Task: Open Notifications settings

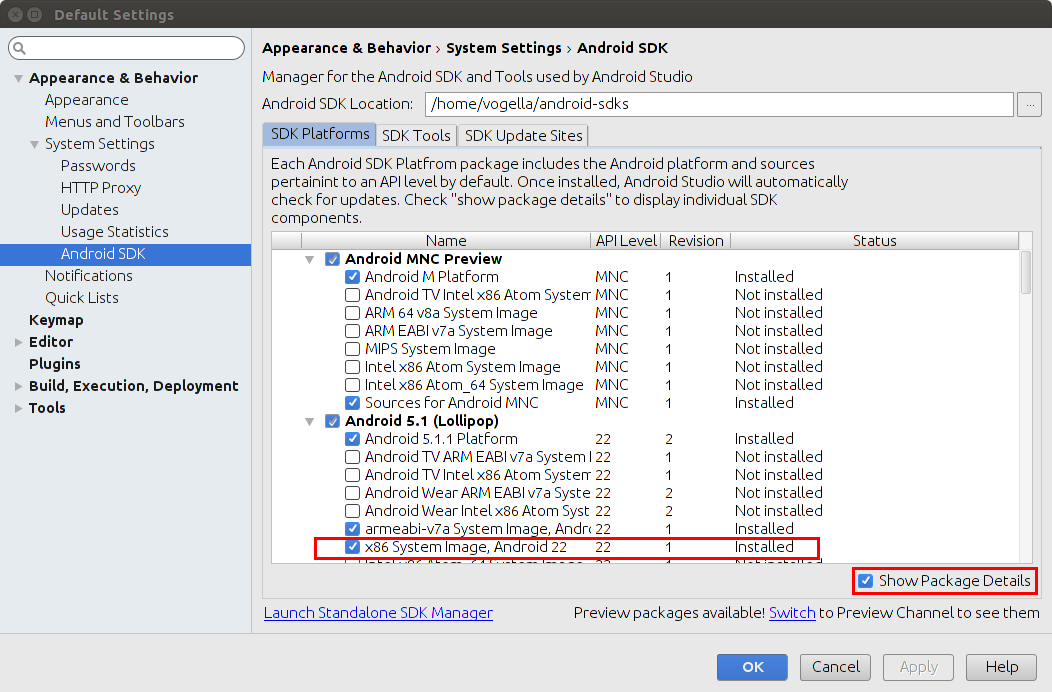Action: point(89,276)
